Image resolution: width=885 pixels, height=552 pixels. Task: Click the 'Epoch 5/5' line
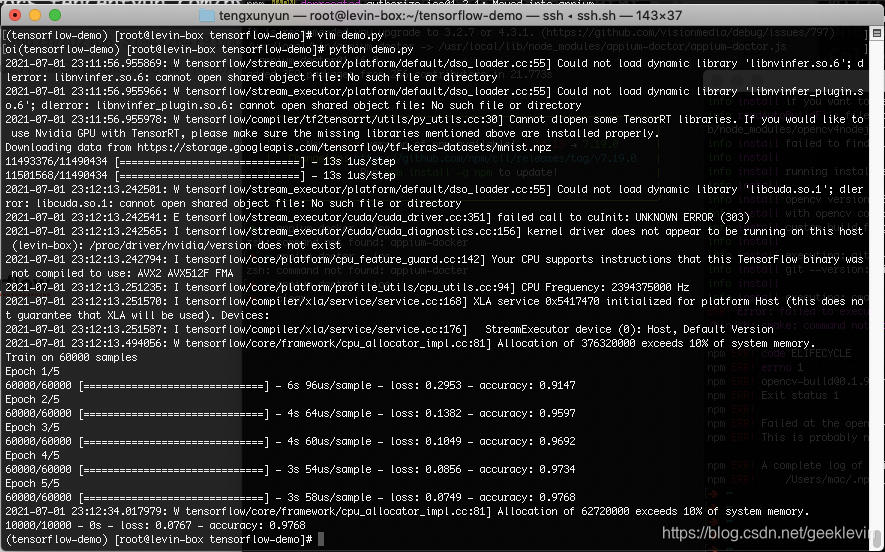click(32, 483)
